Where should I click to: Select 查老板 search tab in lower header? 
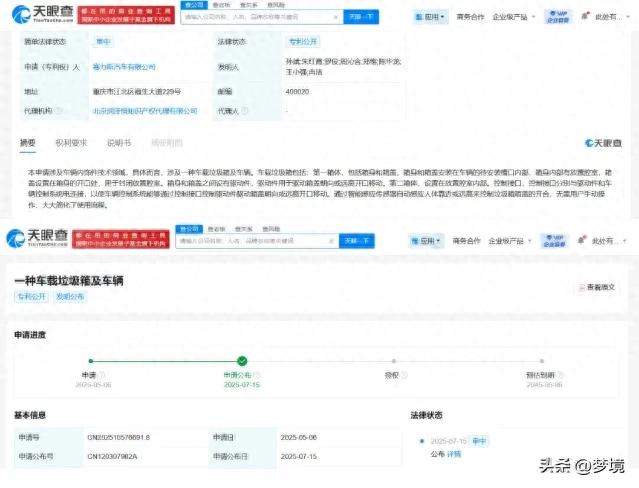click(x=216, y=229)
